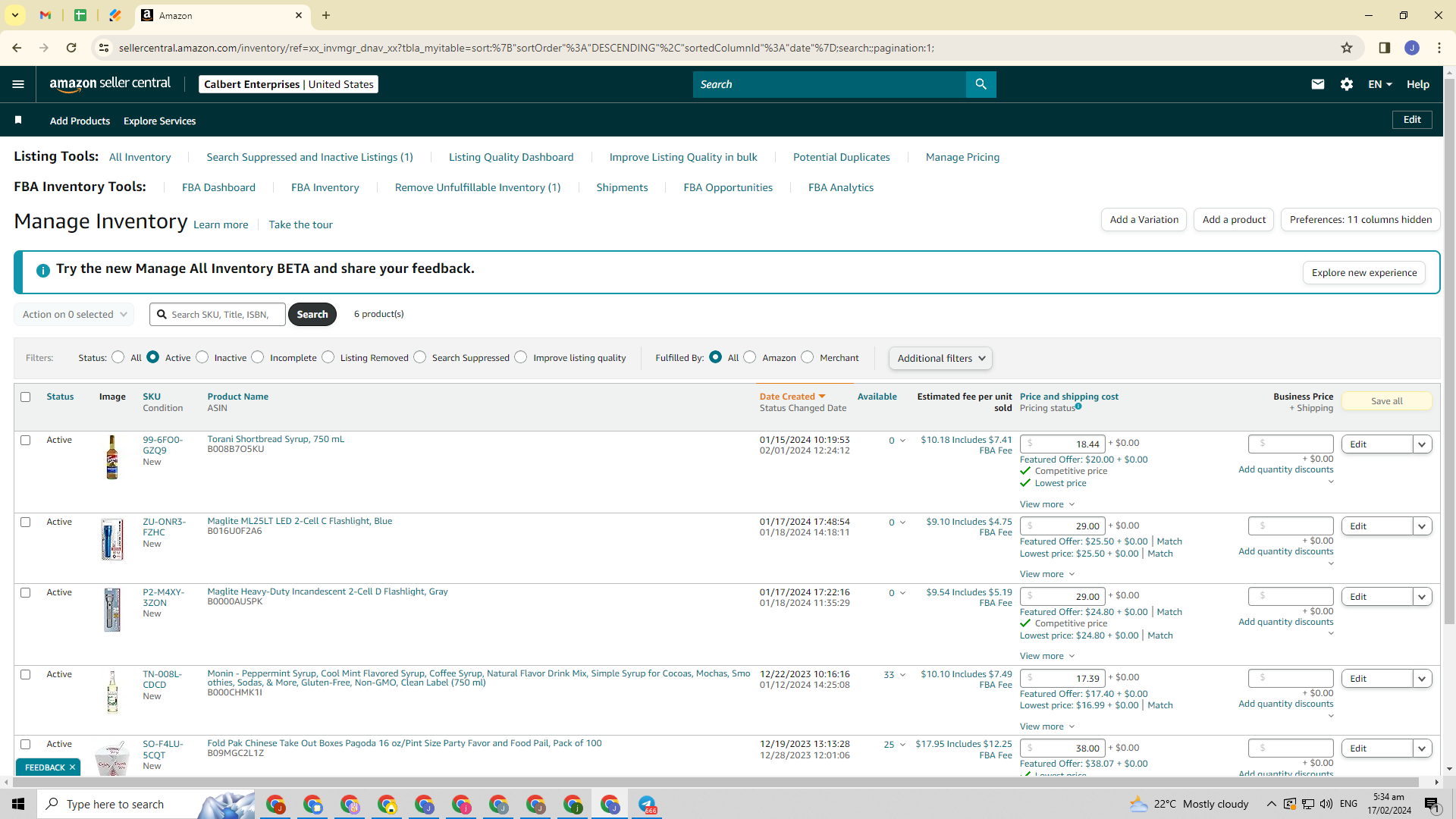
Task: Click the Amazon Seller Central logo
Action: pos(110,84)
